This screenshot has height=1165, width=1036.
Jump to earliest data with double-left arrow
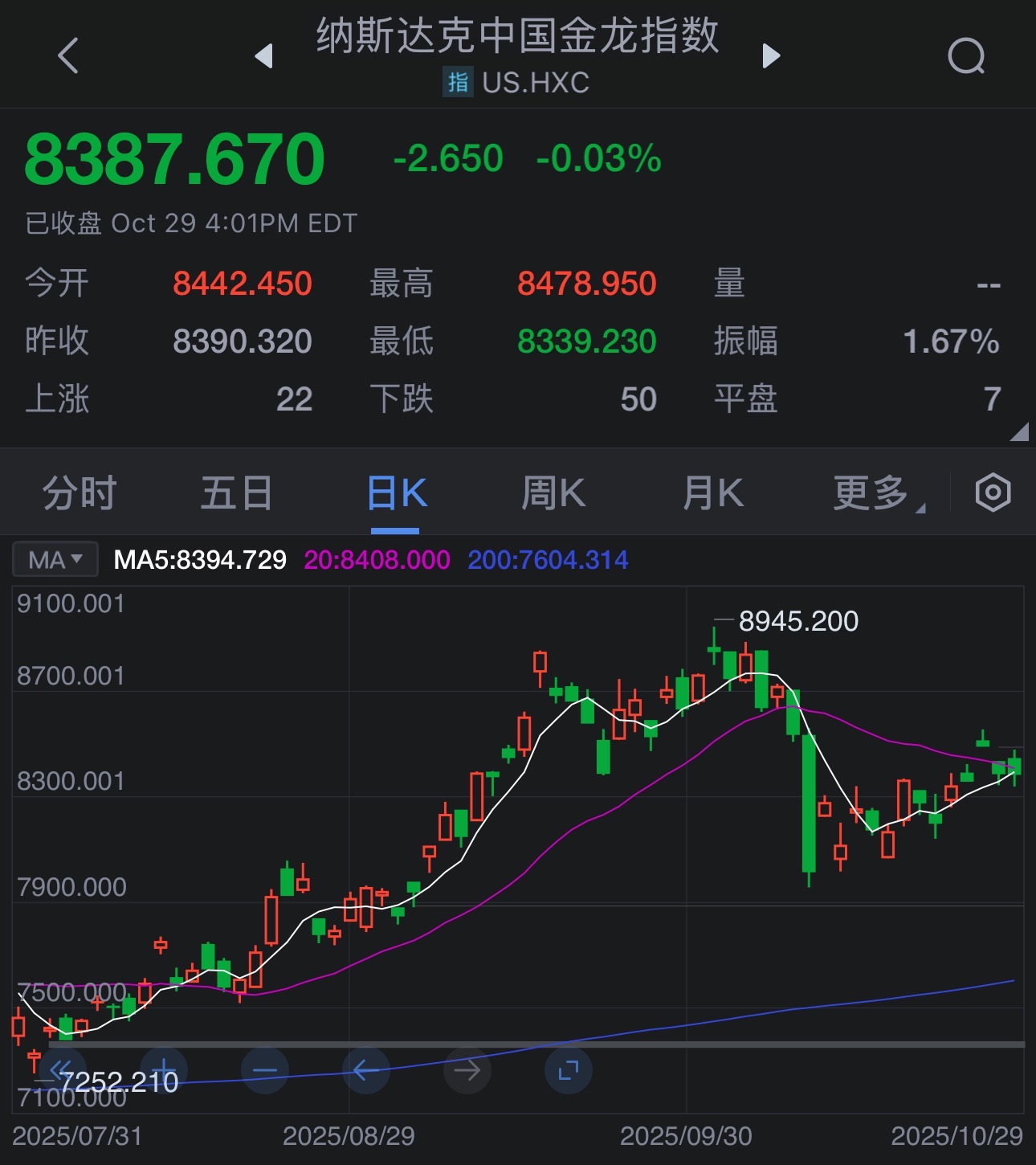click(x=62, y=1070)
